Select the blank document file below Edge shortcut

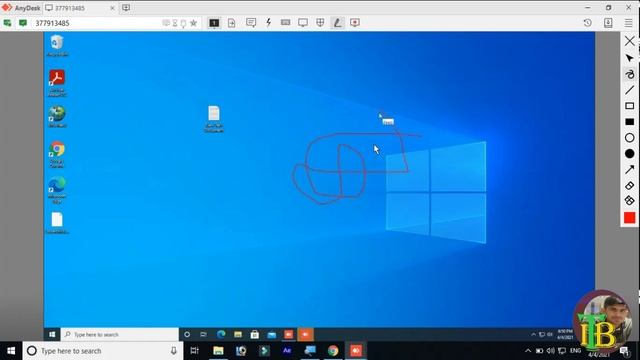coord(57,223)
